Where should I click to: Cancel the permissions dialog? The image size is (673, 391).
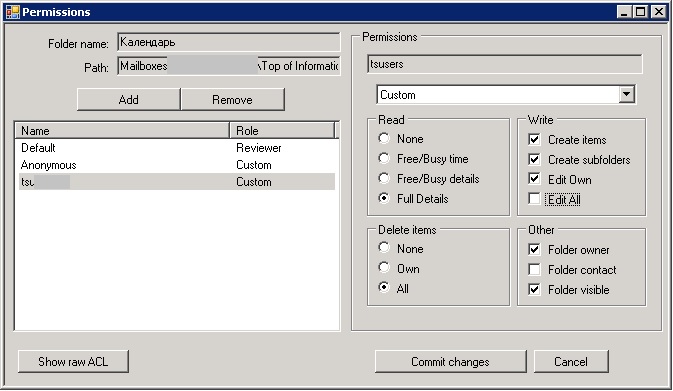571,361
